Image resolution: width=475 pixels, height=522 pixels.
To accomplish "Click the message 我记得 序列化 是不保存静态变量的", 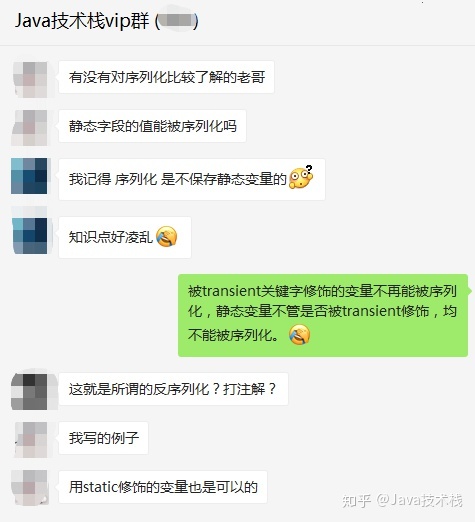I will (x=192, y=179).
